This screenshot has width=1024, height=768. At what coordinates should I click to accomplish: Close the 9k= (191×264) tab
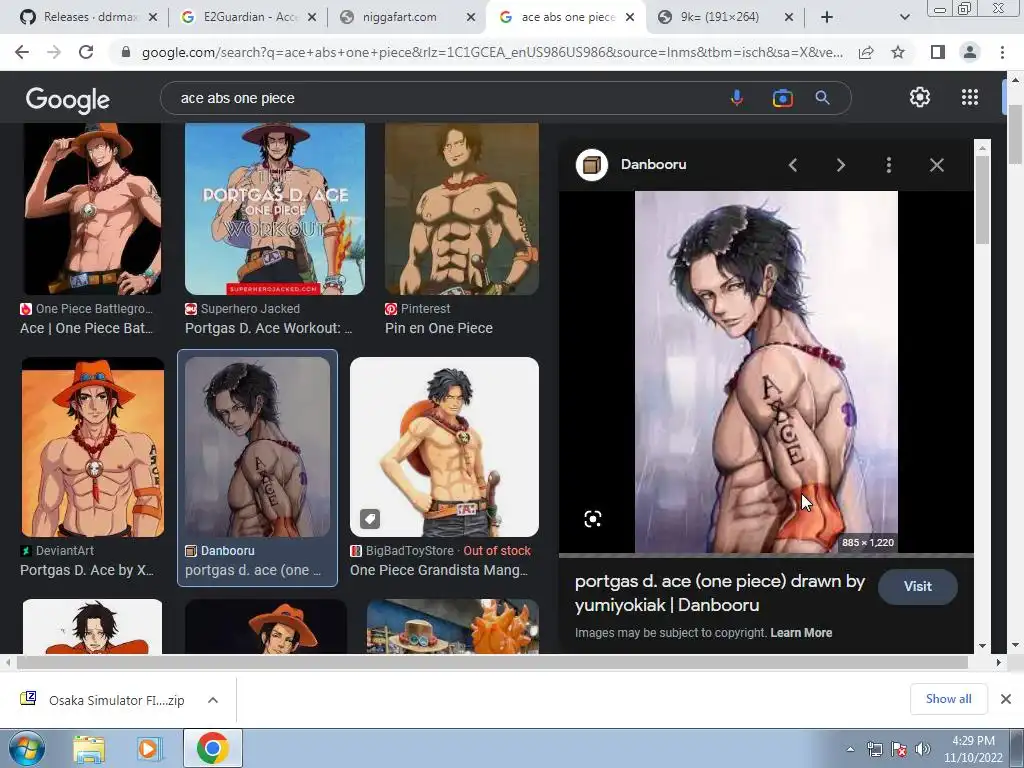[789, 18]
